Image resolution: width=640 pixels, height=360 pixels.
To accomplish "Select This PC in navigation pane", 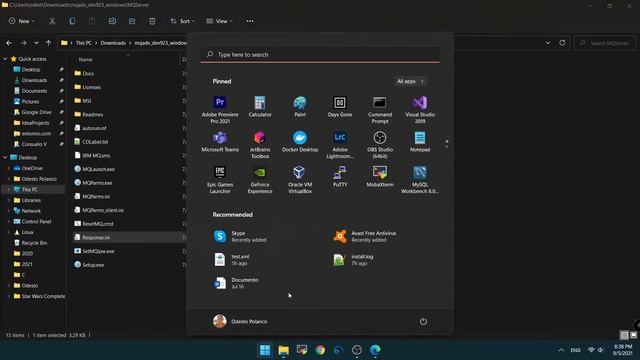I will 29,189.
